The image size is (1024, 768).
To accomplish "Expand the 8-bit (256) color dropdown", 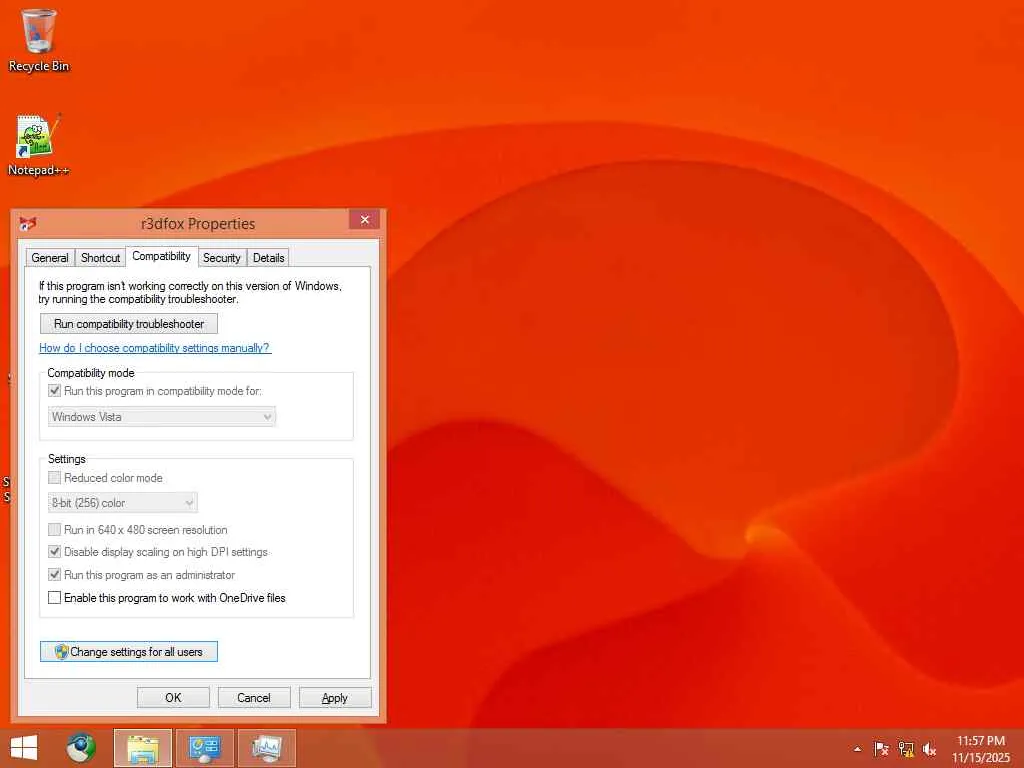I will [x=123, y=503].
